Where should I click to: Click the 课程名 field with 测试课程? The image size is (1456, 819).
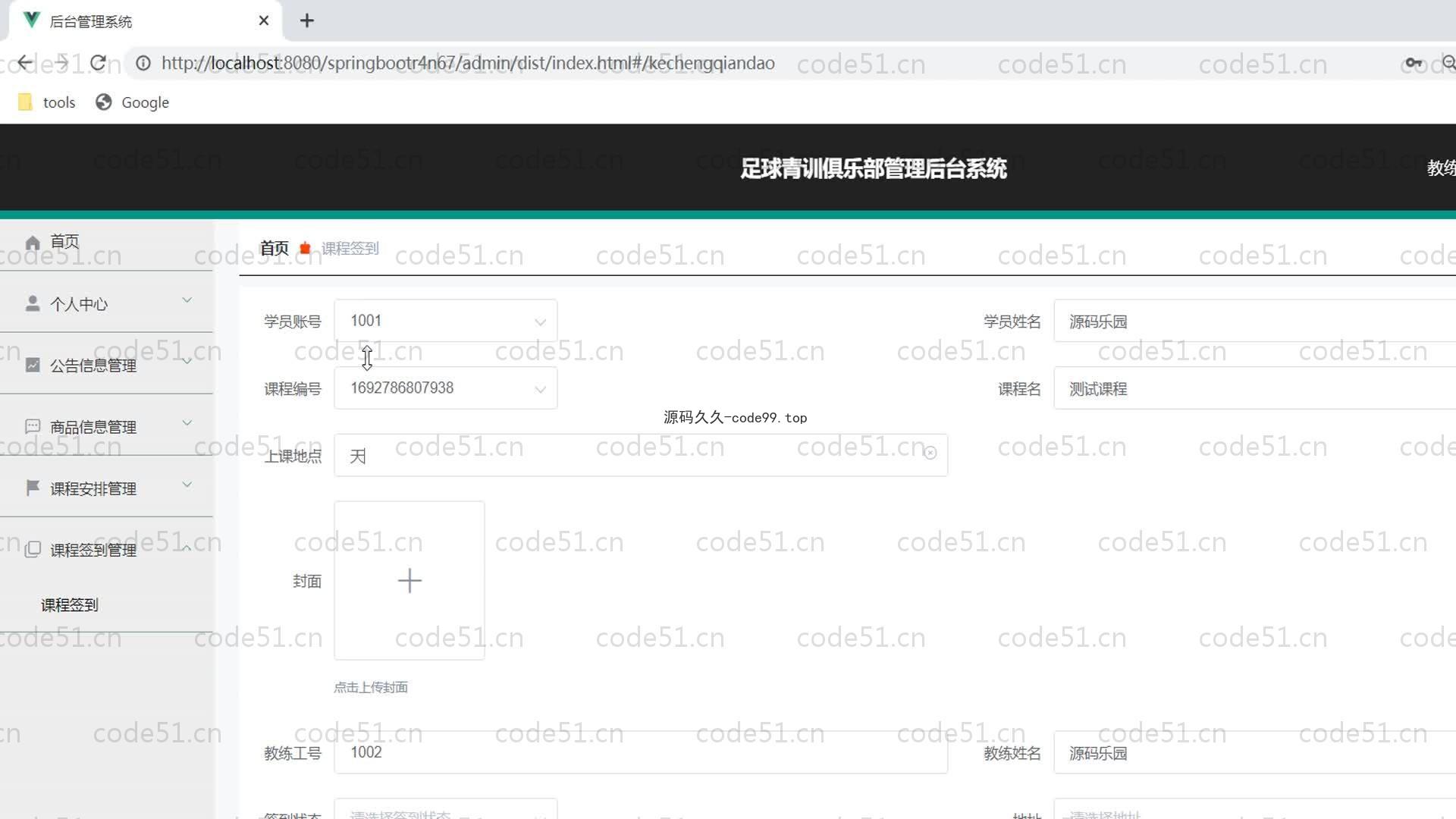coord(1255,389)
